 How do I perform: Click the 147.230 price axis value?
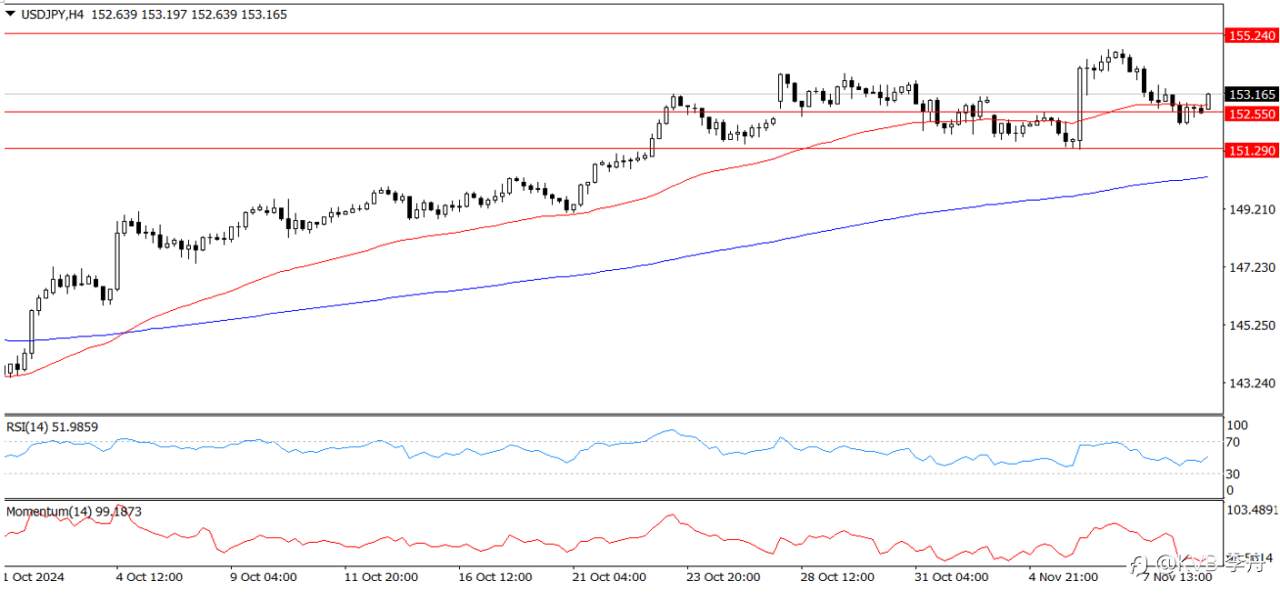click(x=1252, y=267)
